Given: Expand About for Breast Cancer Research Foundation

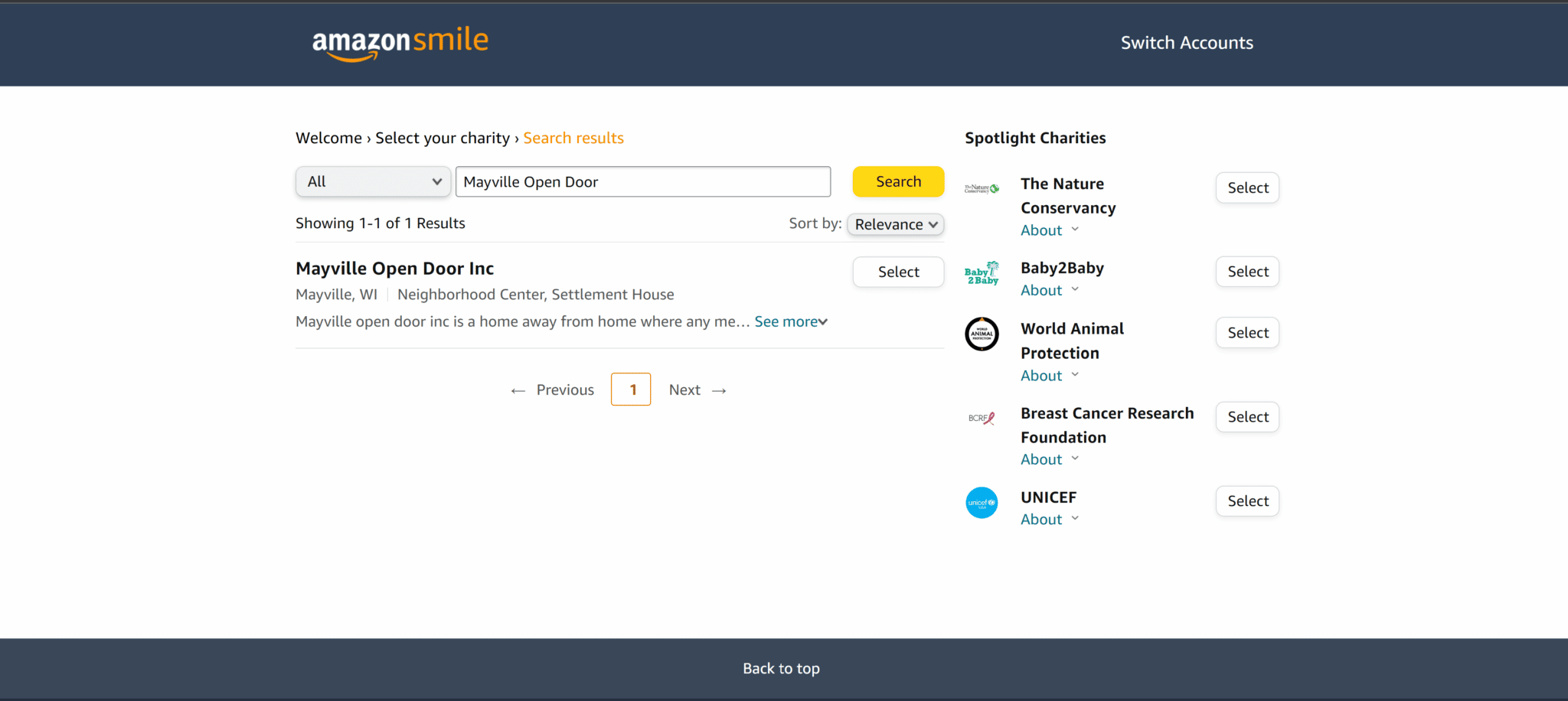Looking at the screenshot, I should (x=1050, y=459).
